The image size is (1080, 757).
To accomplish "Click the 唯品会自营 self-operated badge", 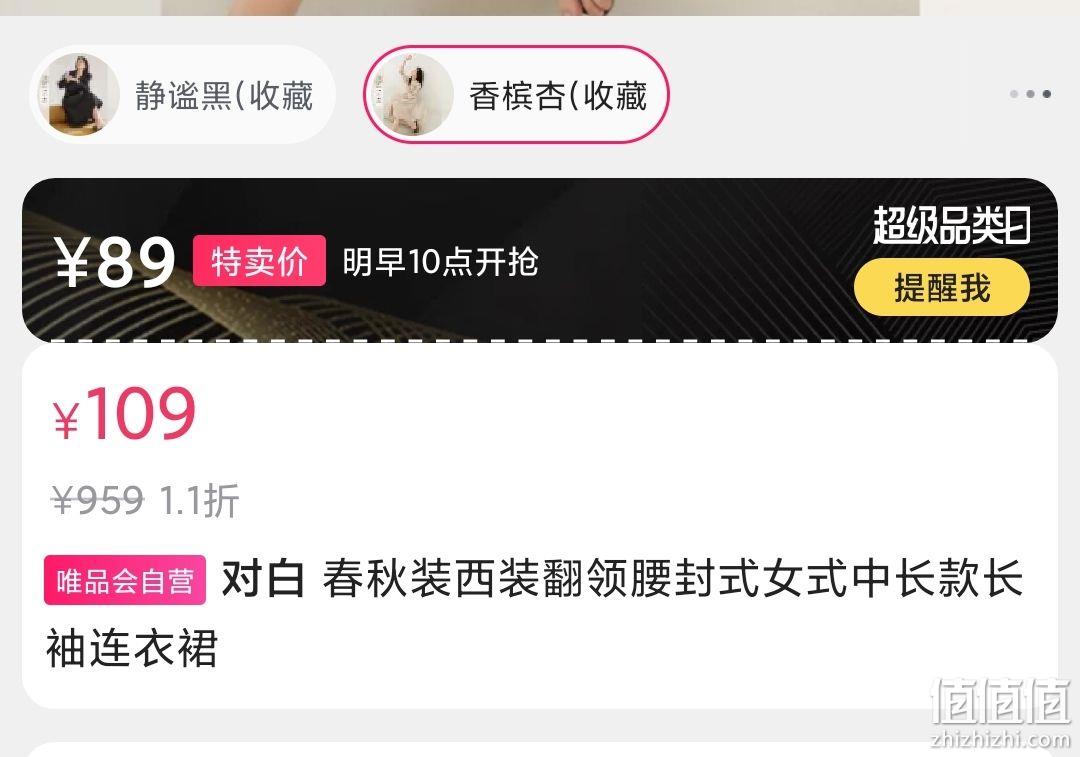I will [125, 580].
